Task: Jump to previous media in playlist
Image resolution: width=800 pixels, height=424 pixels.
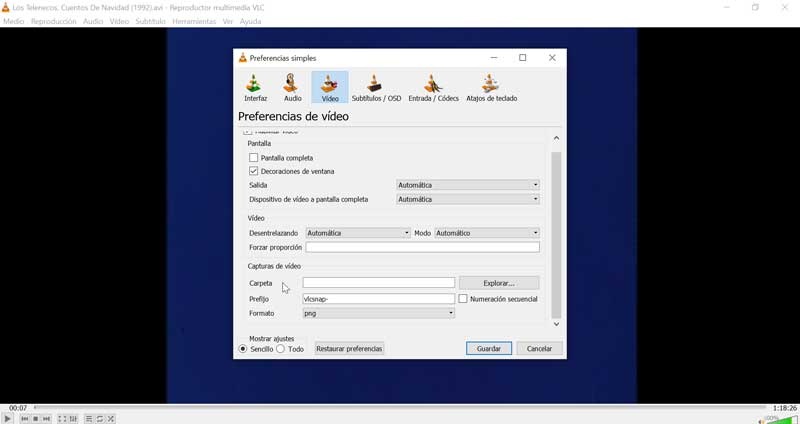Action: point(24,419)
